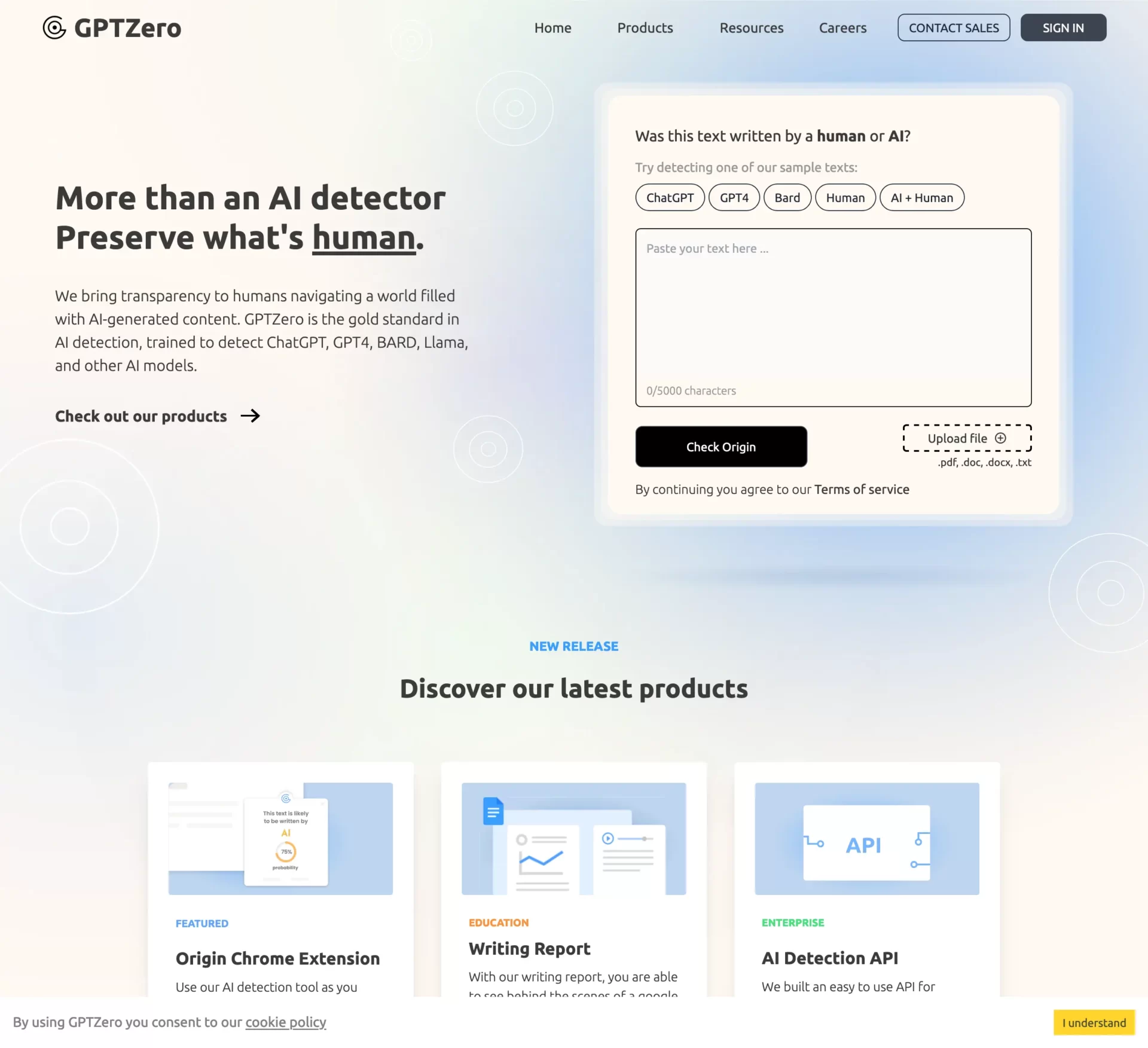The width and height of the screenshot is (1148, 1048).
Task: Go to the Careers page
Action: click(x=842, y=28)
